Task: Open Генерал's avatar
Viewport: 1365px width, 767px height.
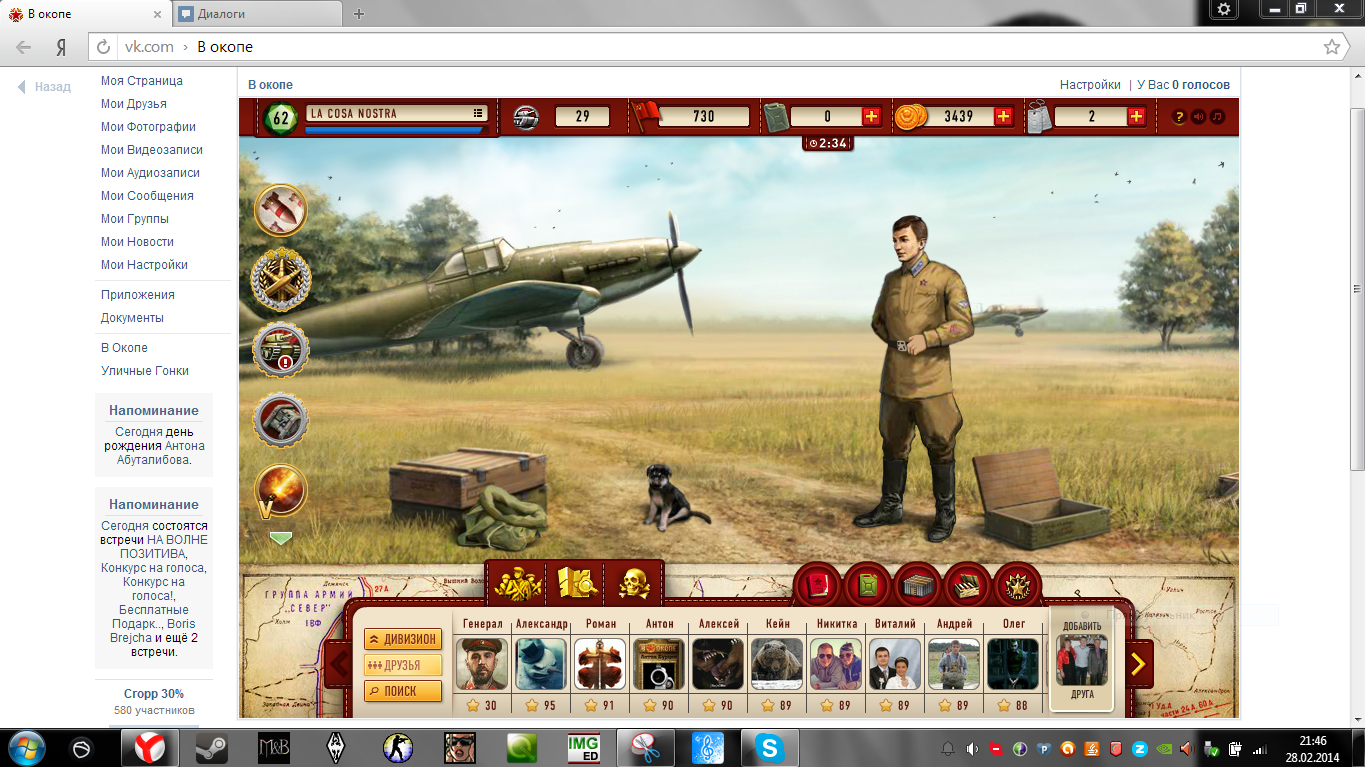Action: (482, 664)
